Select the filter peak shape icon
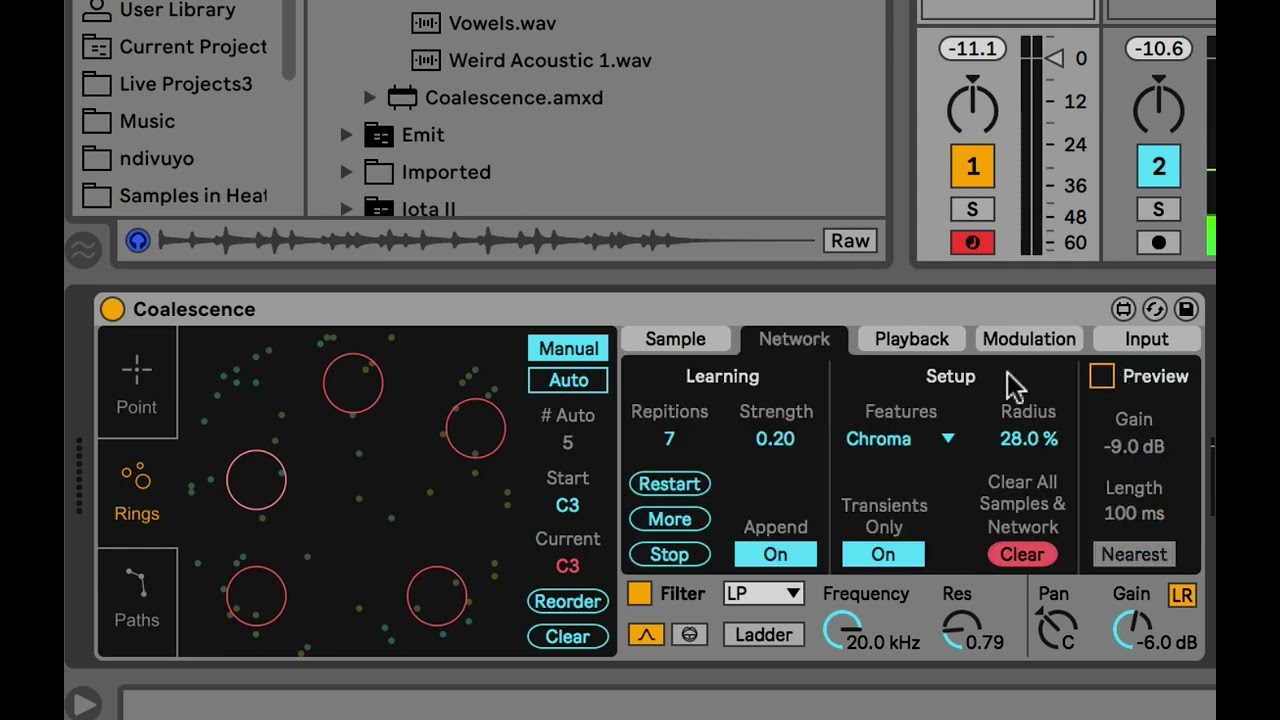1280x720 pixels. (646, 634)
